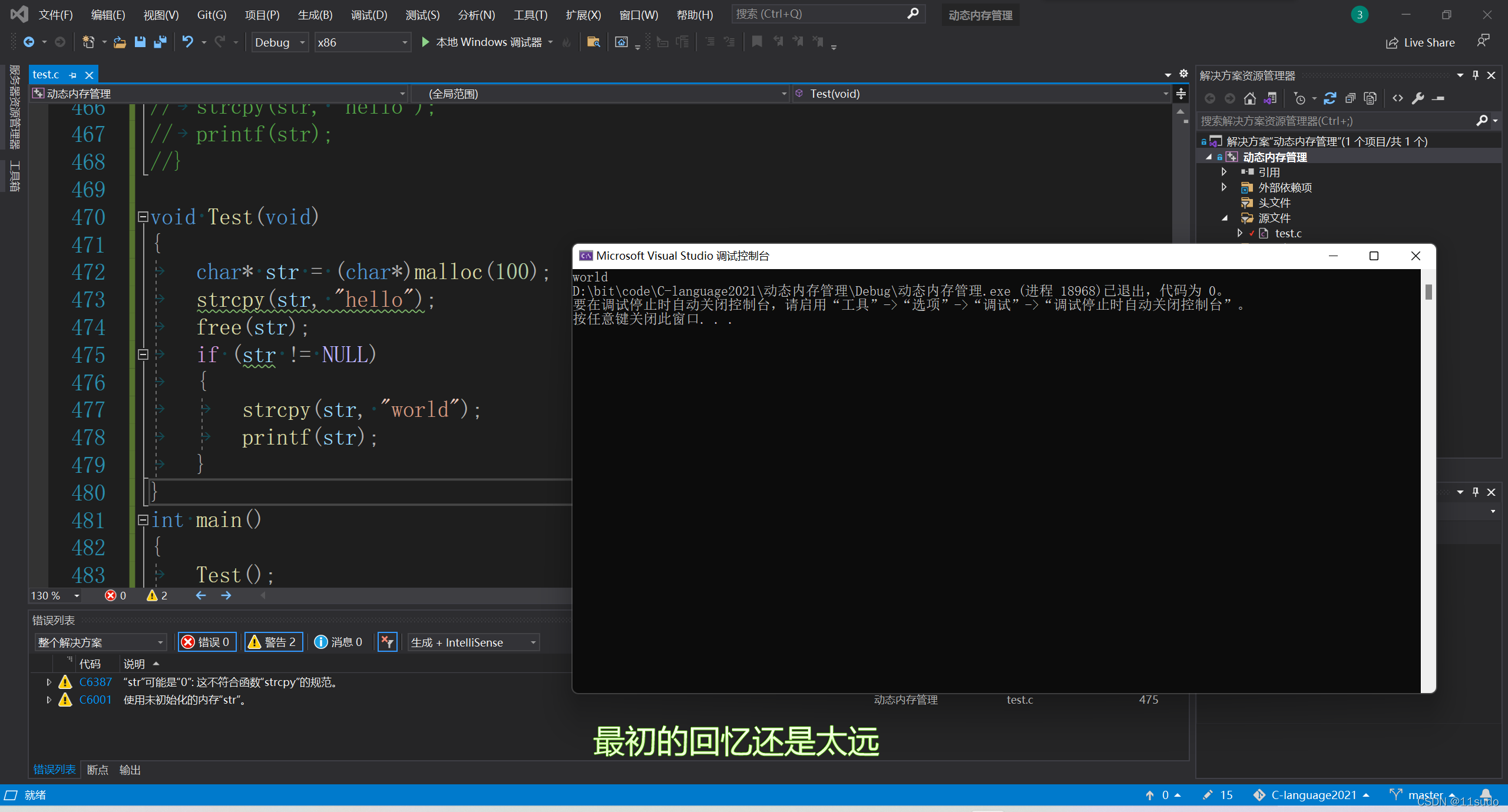This screenshot has width=1508, height=812.
Task: Toggle the Warnings 2 filter button
Action: click(274, 642)
